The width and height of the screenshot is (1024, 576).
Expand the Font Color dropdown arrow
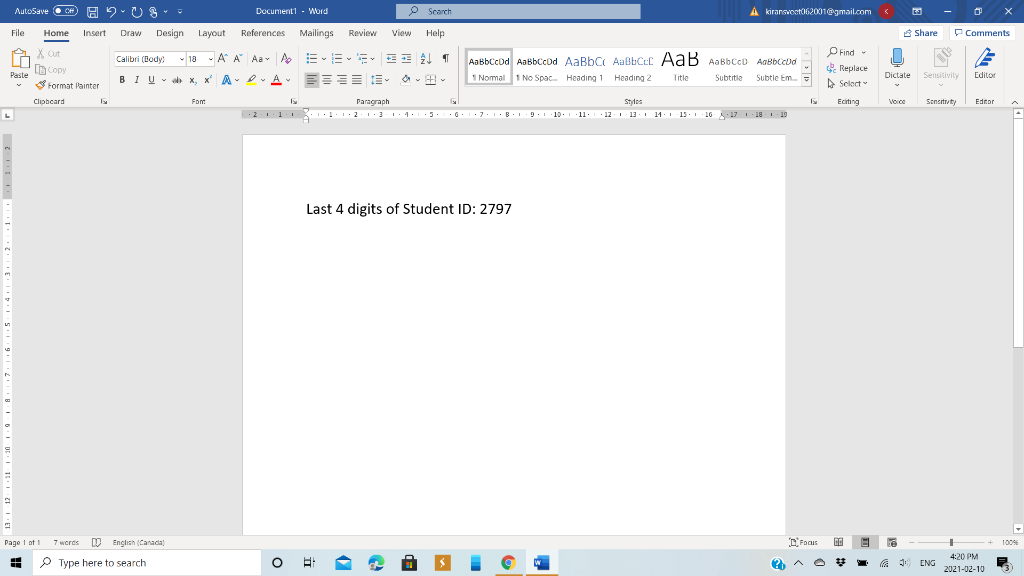(x=287, y=78)
